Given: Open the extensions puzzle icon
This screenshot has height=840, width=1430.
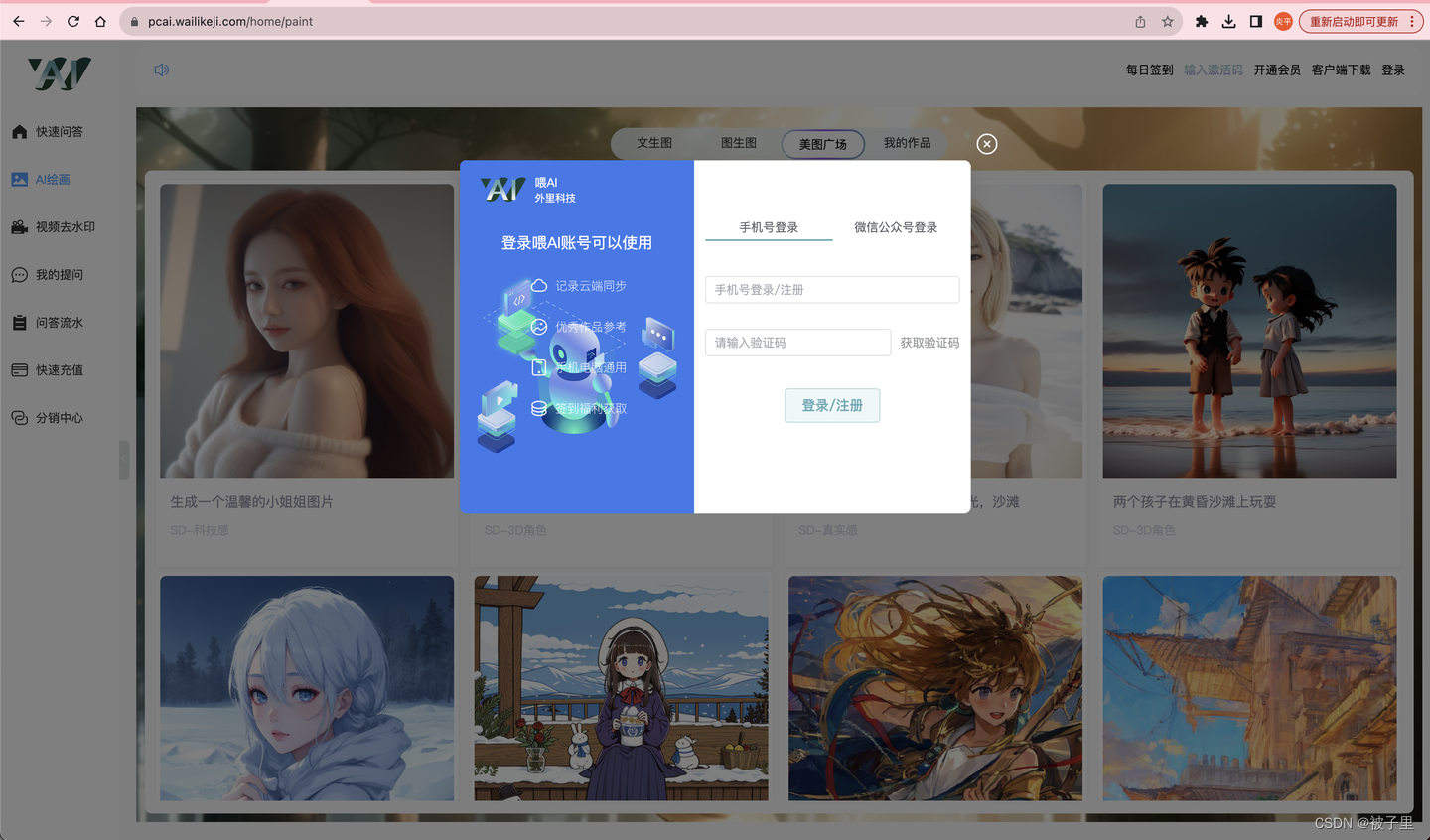Looking at the screenshot, I should point(1202,21).
